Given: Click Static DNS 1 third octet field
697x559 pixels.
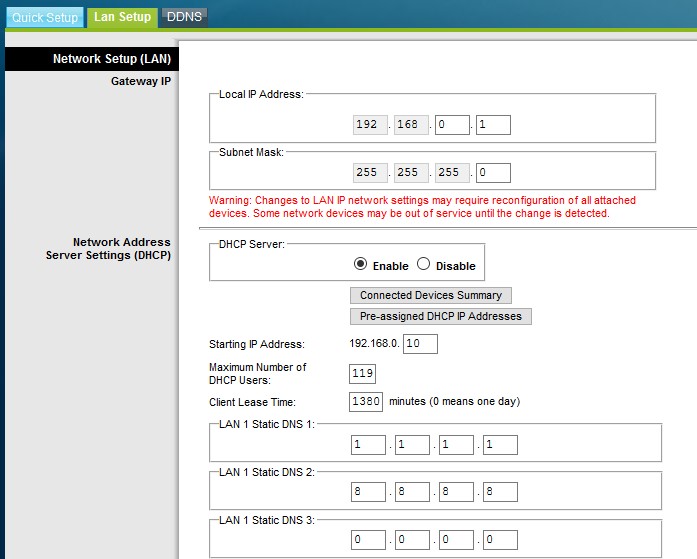Looking at the screenshot, I should coord(456,445).
